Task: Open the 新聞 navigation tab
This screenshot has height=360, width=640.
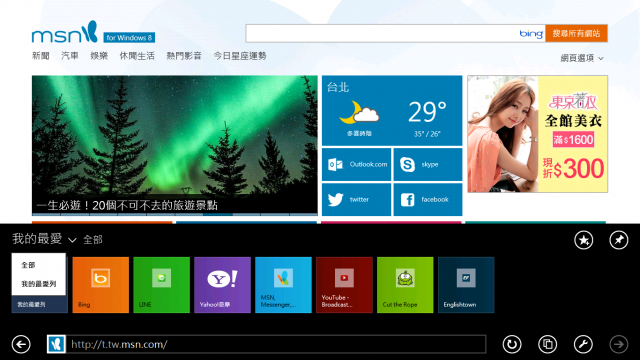Action: [41, 56]
